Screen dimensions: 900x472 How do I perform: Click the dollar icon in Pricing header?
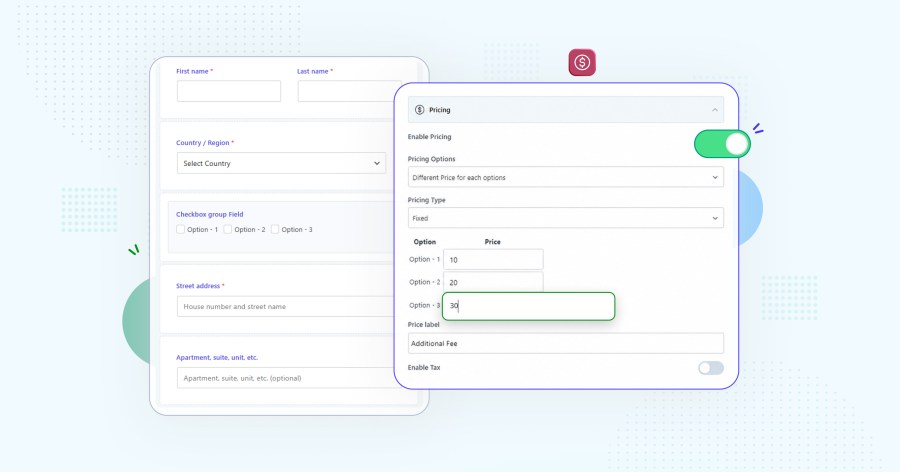420,110
